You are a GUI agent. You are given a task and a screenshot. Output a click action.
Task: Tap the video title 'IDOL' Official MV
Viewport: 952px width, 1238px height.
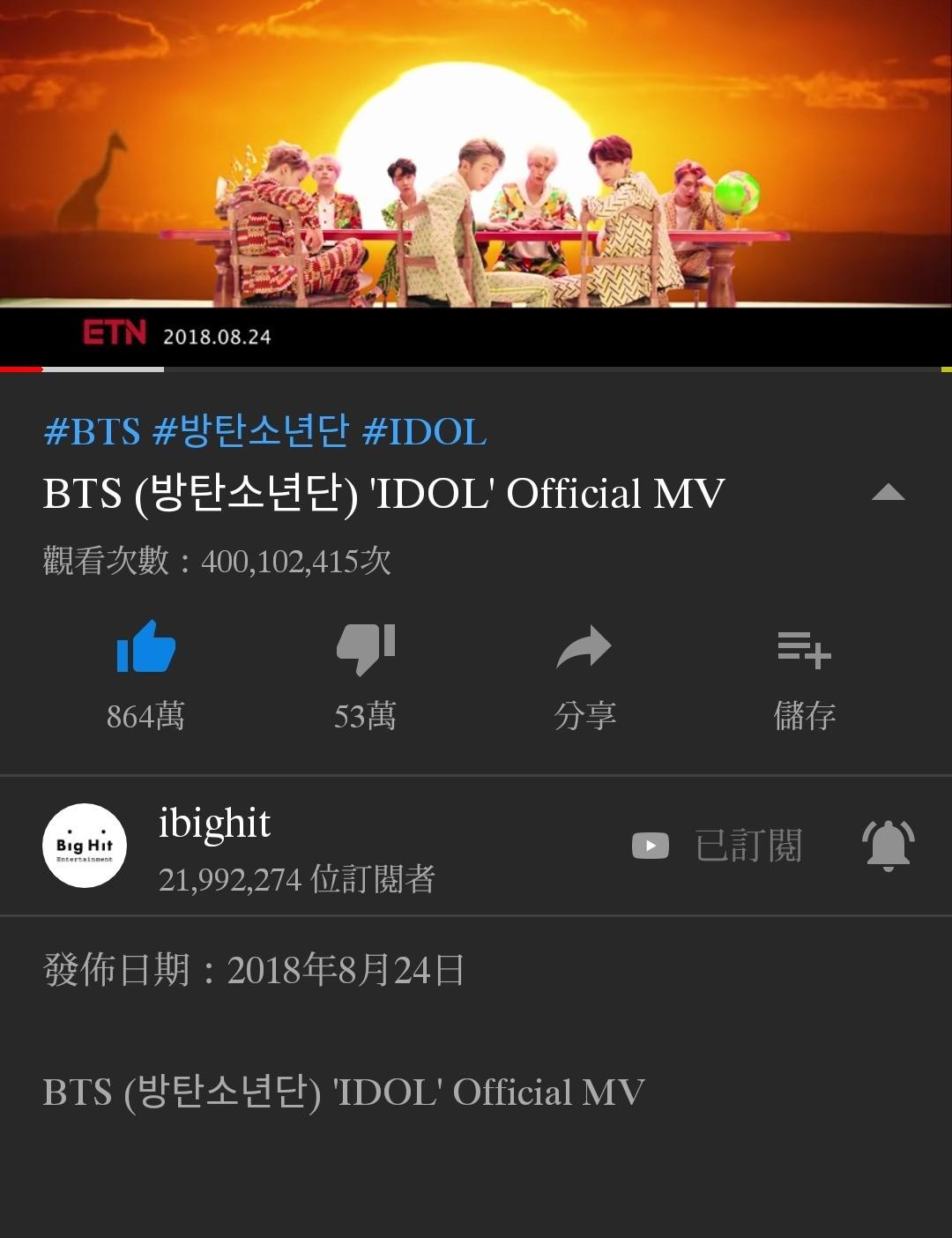[383, 493]
